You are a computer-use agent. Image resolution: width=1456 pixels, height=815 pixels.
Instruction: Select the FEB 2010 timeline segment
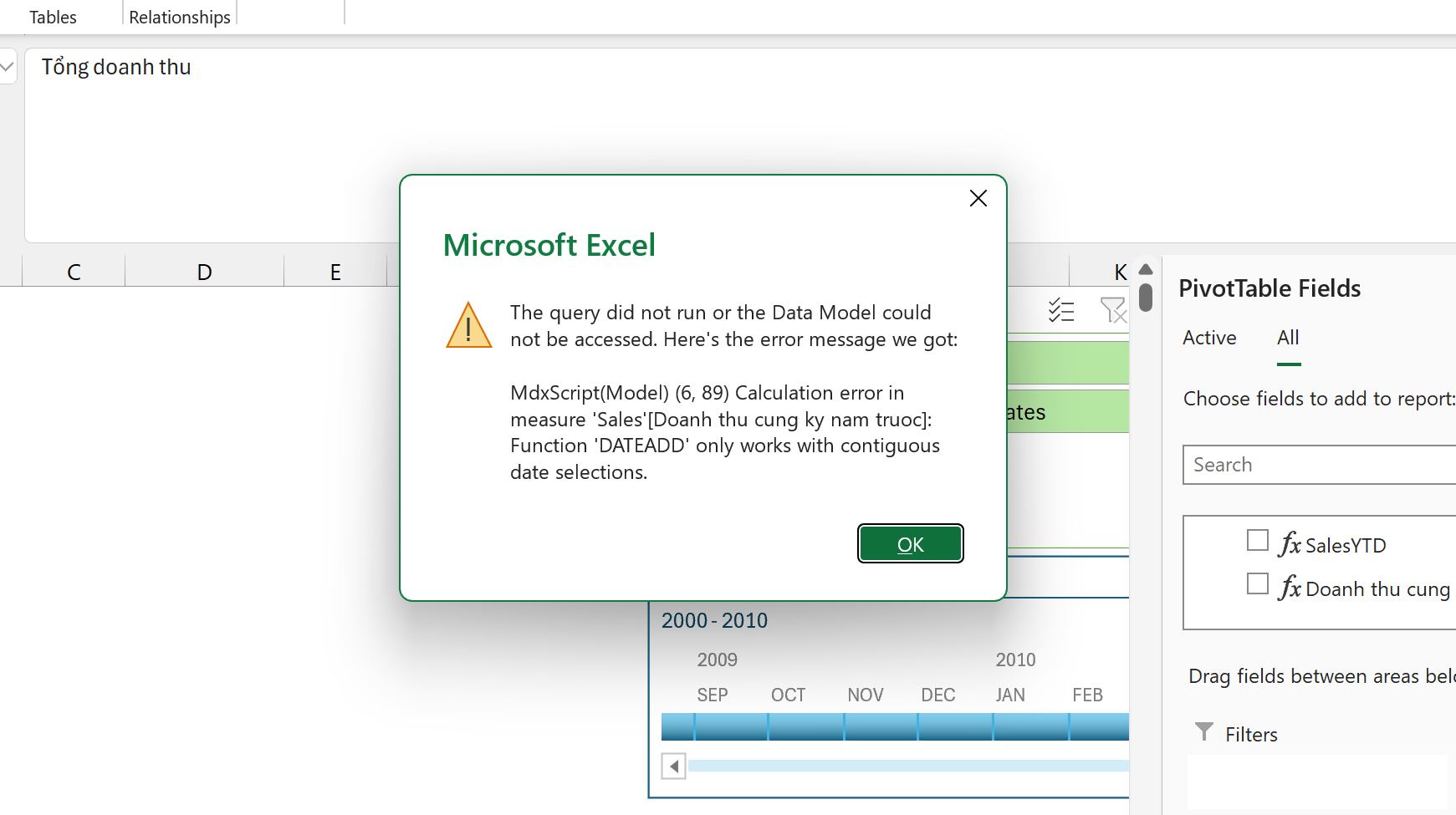(x=1099, y=726)
